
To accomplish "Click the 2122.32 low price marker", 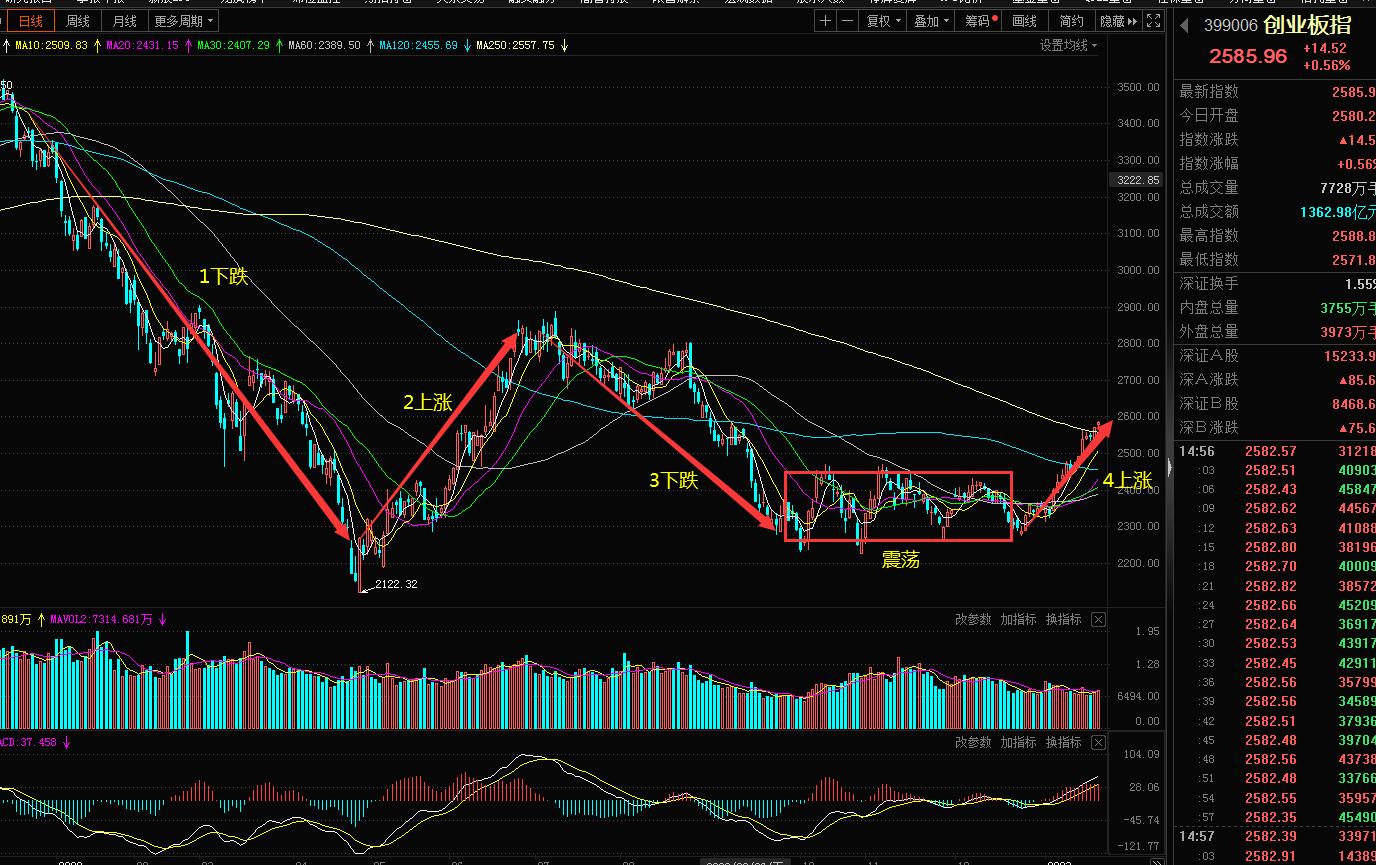I will (x=395, y=584).
